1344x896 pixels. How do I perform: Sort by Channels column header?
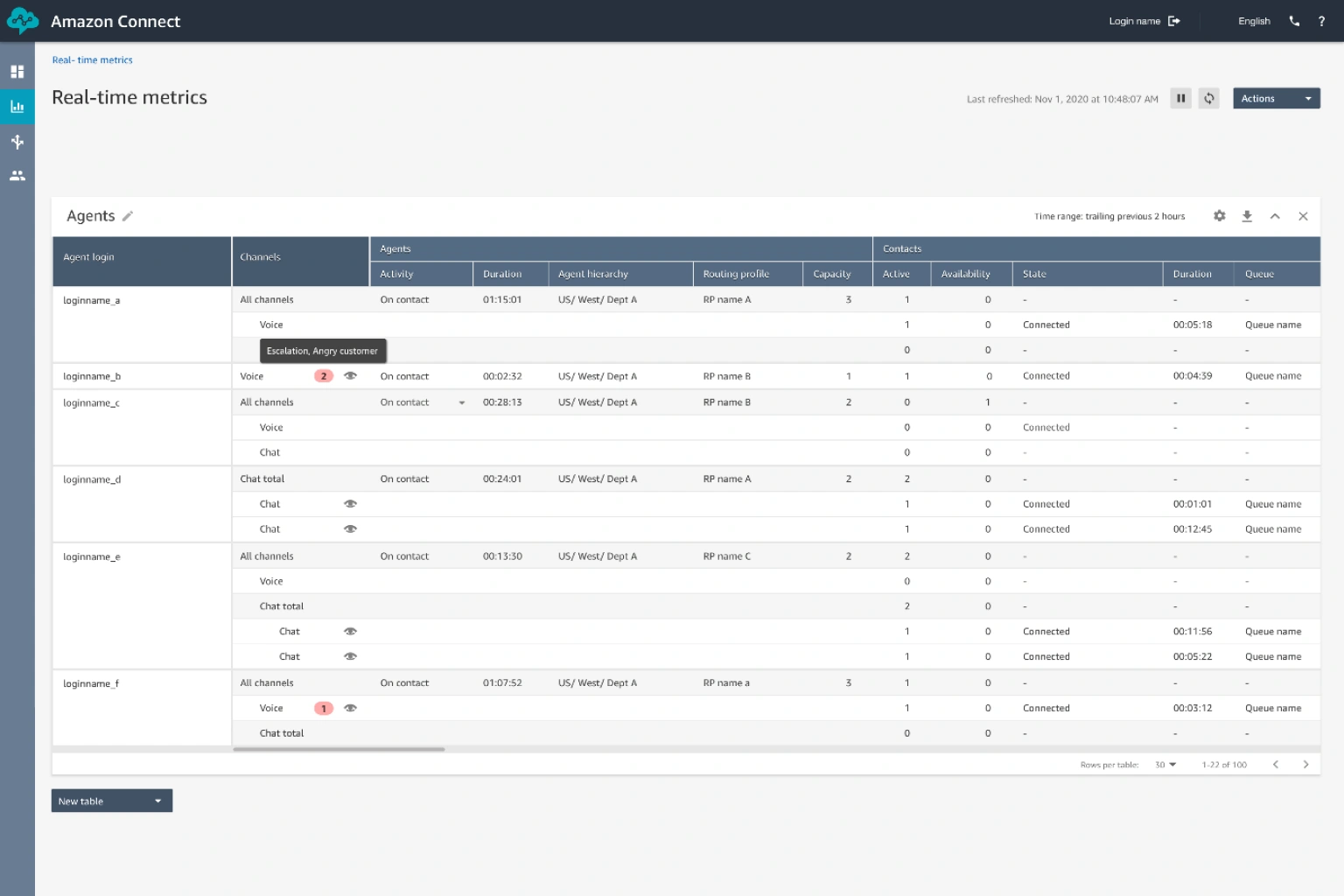(300, 261)
